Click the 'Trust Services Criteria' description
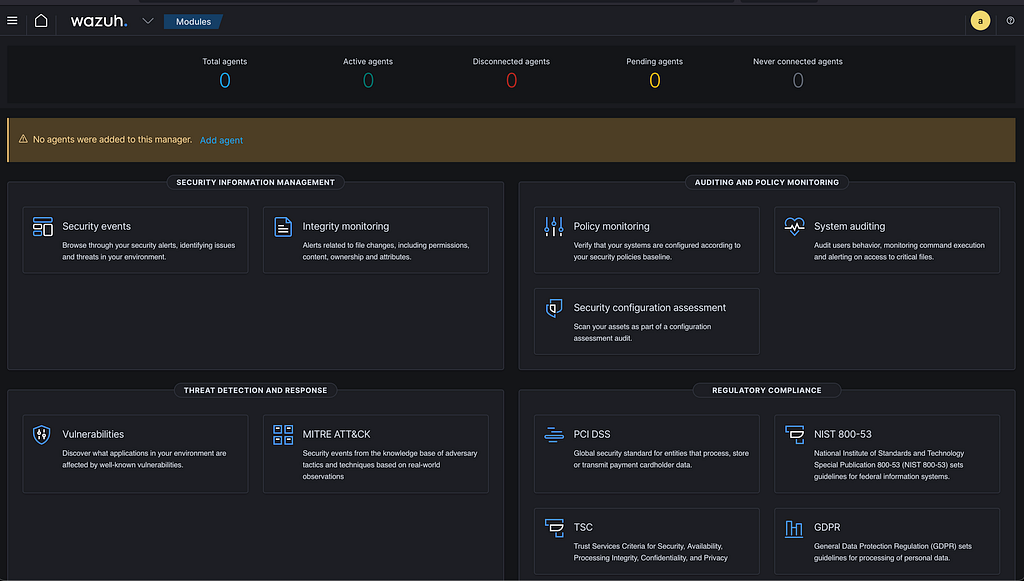The image size is (1024, 581). point(650,552)
